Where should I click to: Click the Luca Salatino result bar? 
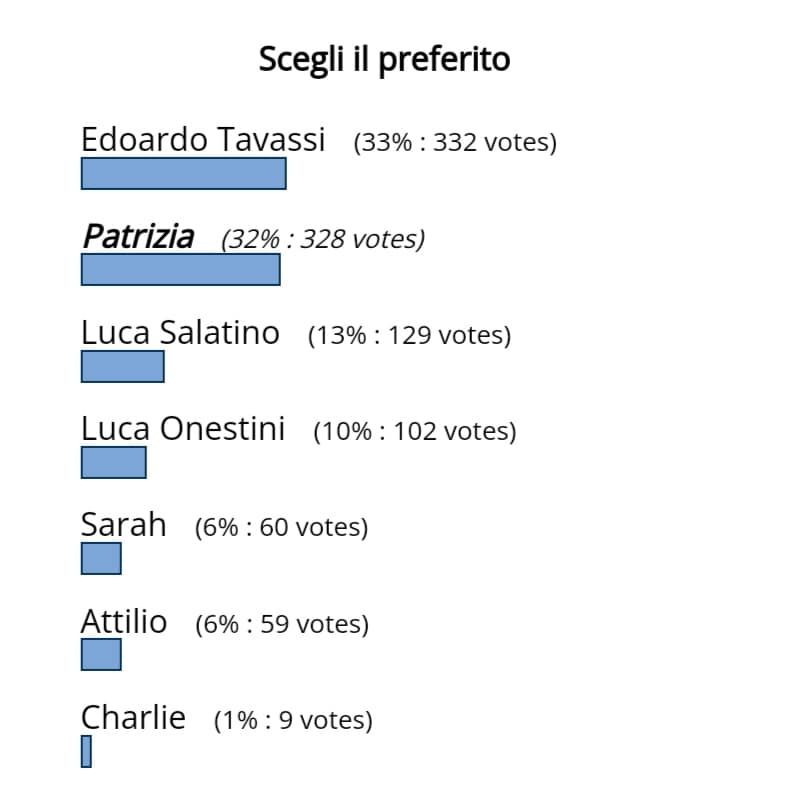(123, 367)
